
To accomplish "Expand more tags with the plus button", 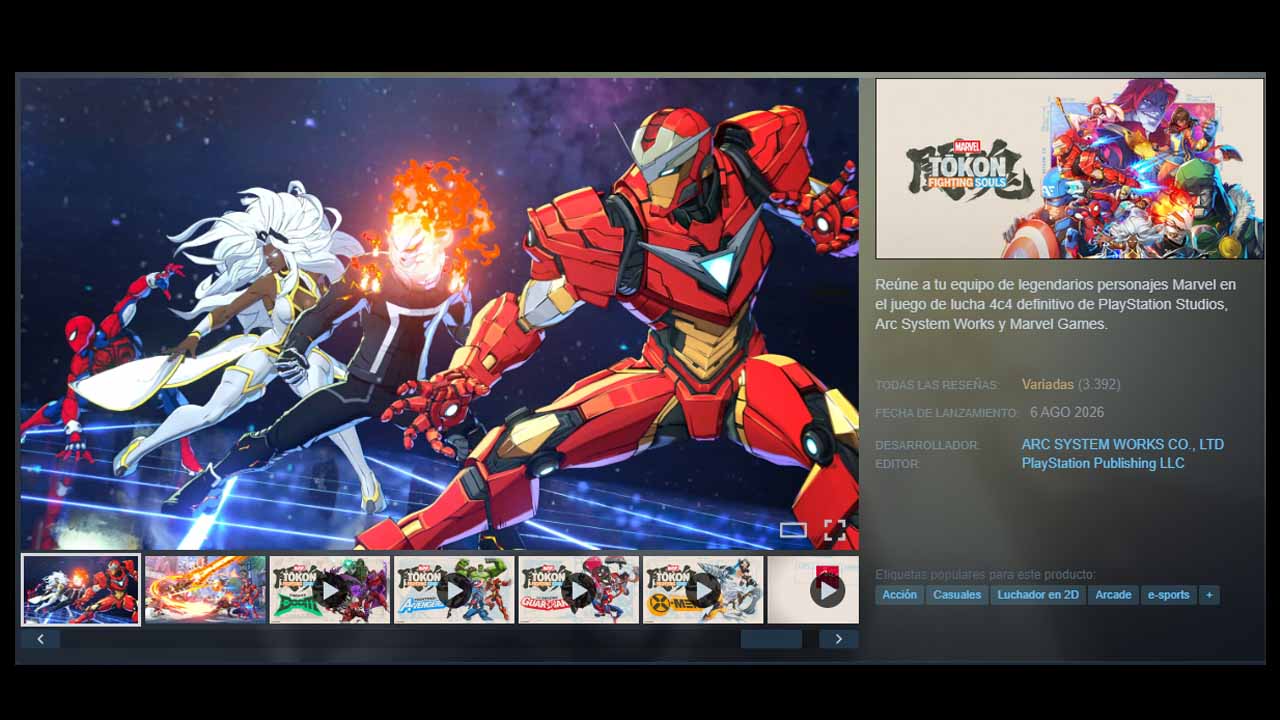I will coord(1209,595).
